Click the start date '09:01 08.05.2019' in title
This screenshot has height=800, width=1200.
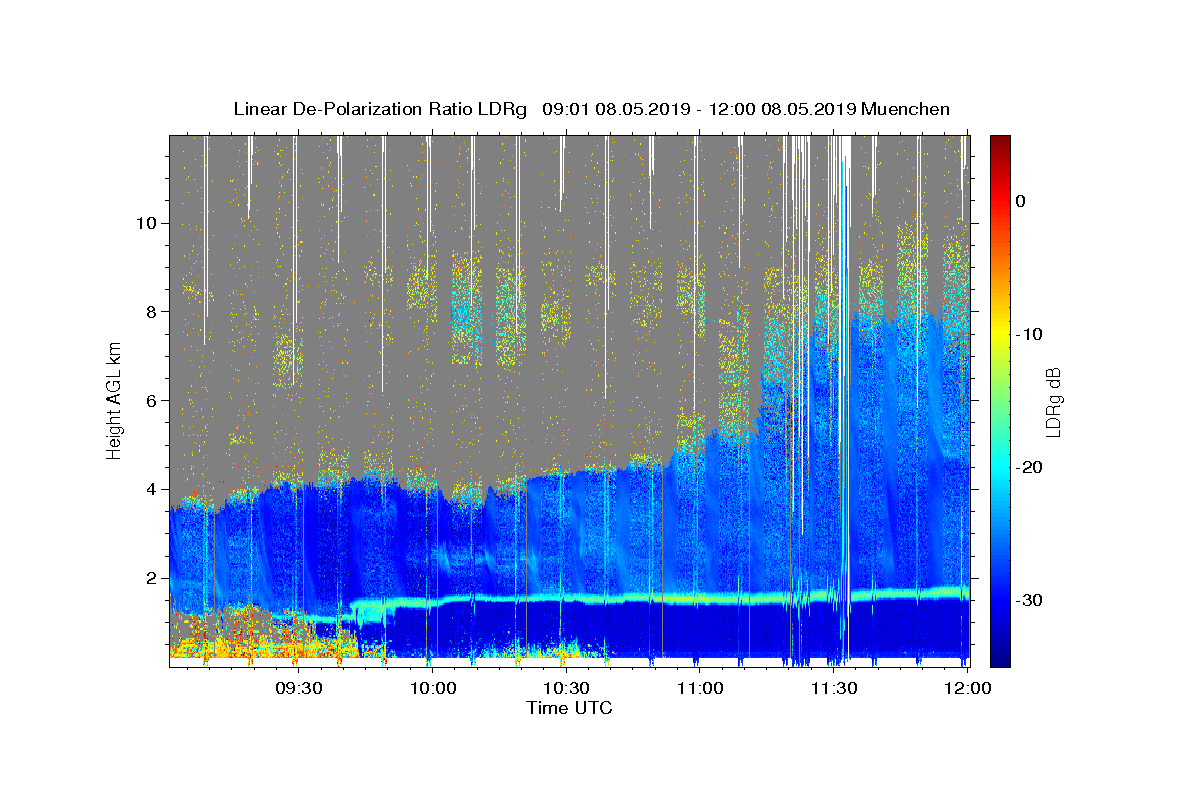616,109
